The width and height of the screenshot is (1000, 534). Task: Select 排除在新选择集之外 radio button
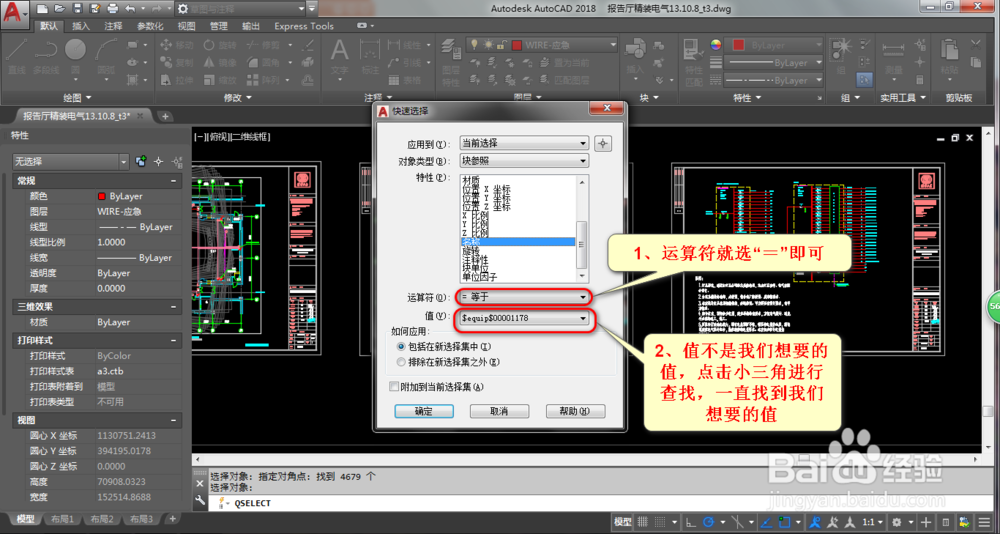[x=401, y=362]
